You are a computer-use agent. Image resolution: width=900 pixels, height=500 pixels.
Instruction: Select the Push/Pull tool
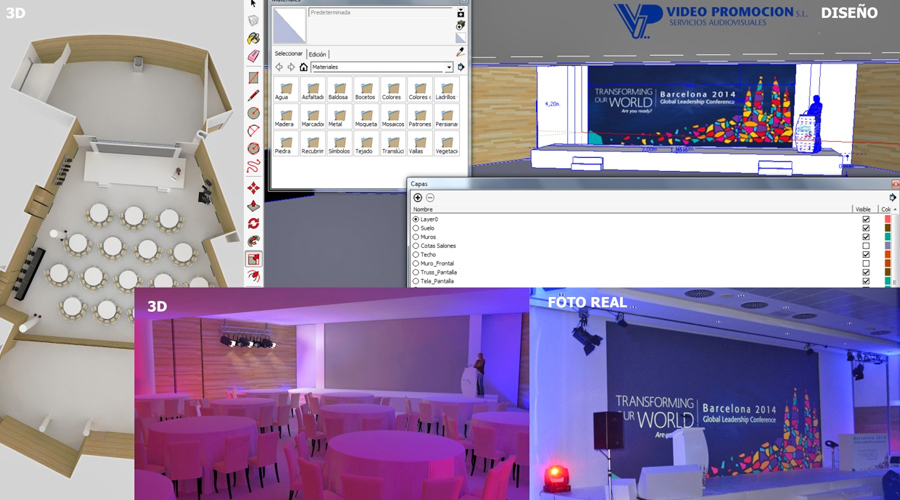(253, 206)
